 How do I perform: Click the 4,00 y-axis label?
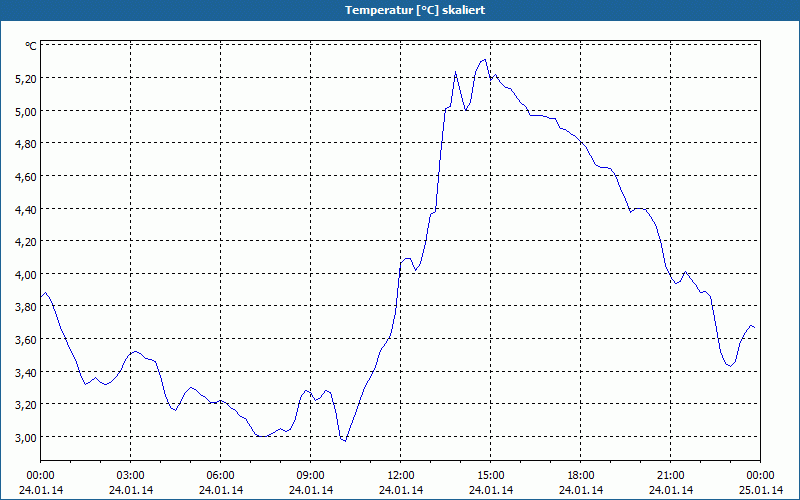tap(26, 274)
